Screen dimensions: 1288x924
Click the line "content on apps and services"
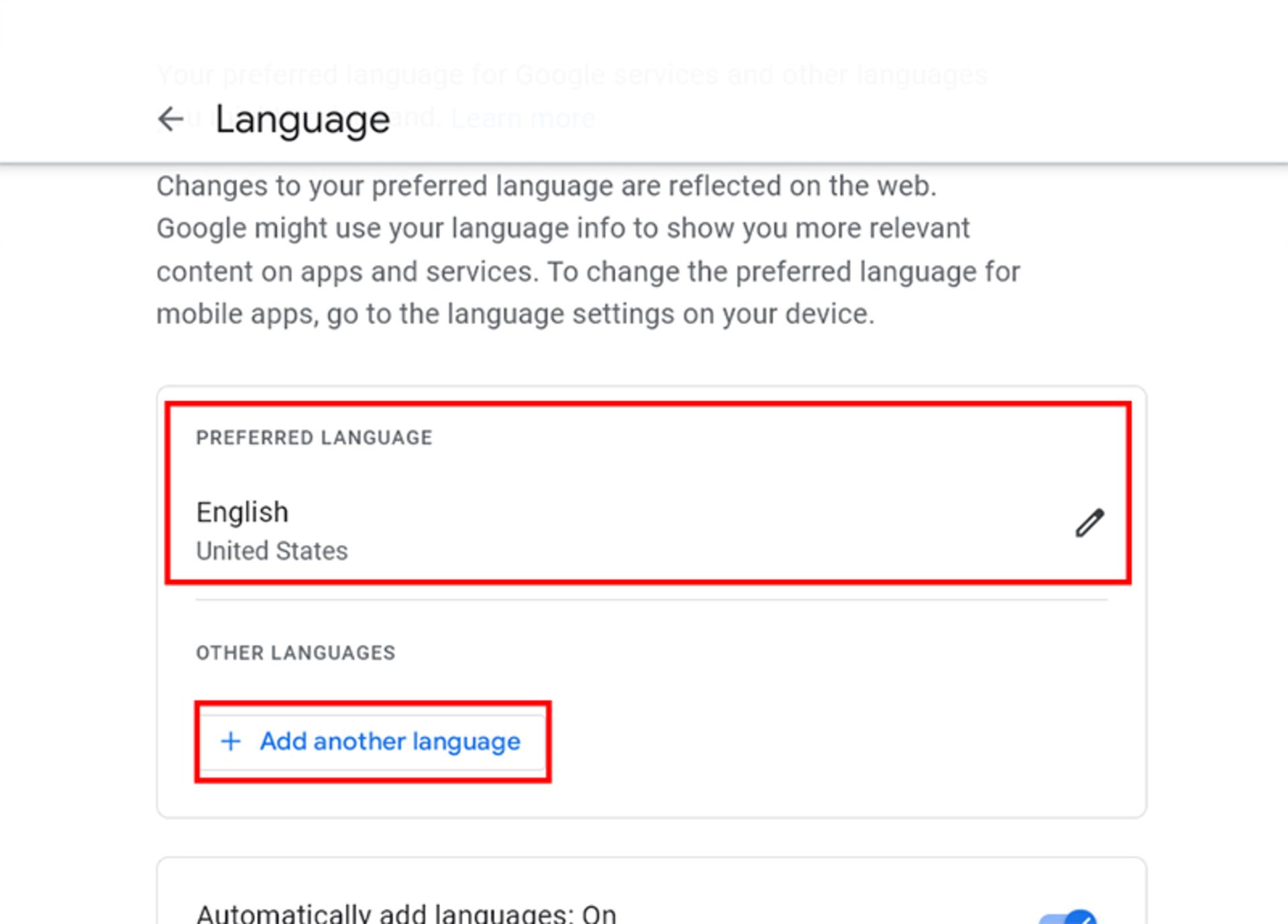(588, 272)
